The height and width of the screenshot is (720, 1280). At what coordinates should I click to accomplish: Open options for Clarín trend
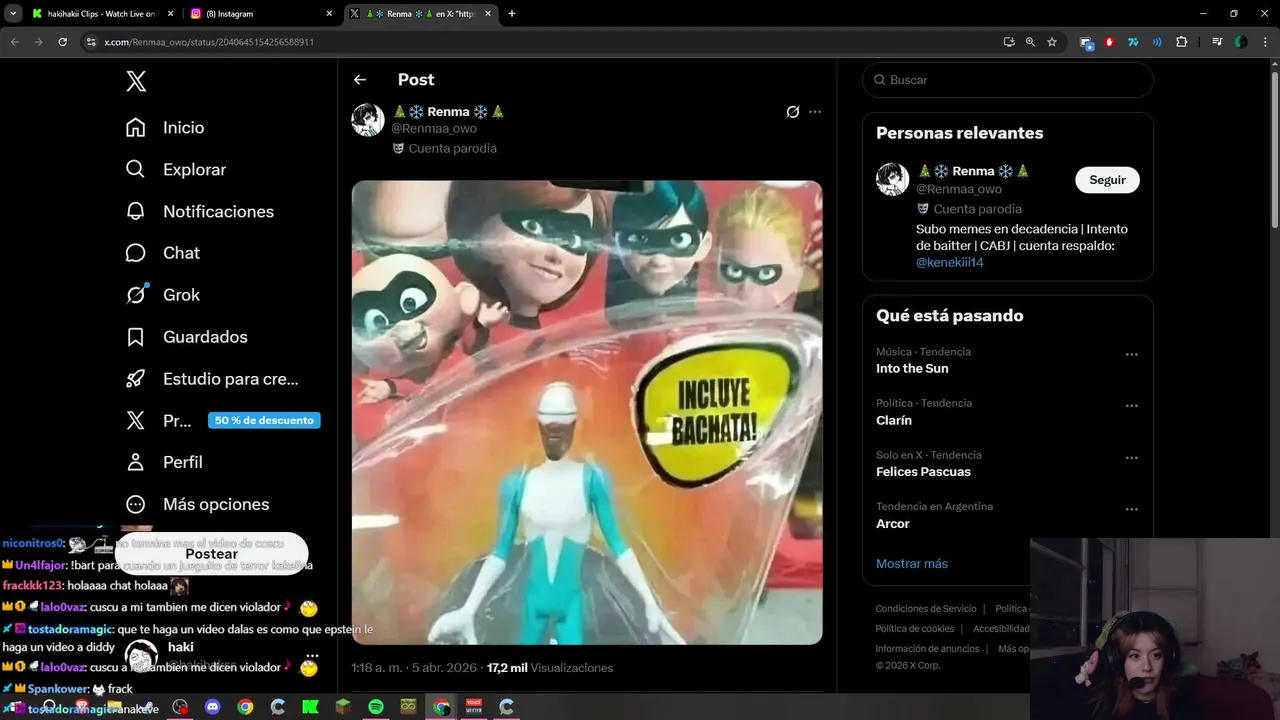[1131, 406]
